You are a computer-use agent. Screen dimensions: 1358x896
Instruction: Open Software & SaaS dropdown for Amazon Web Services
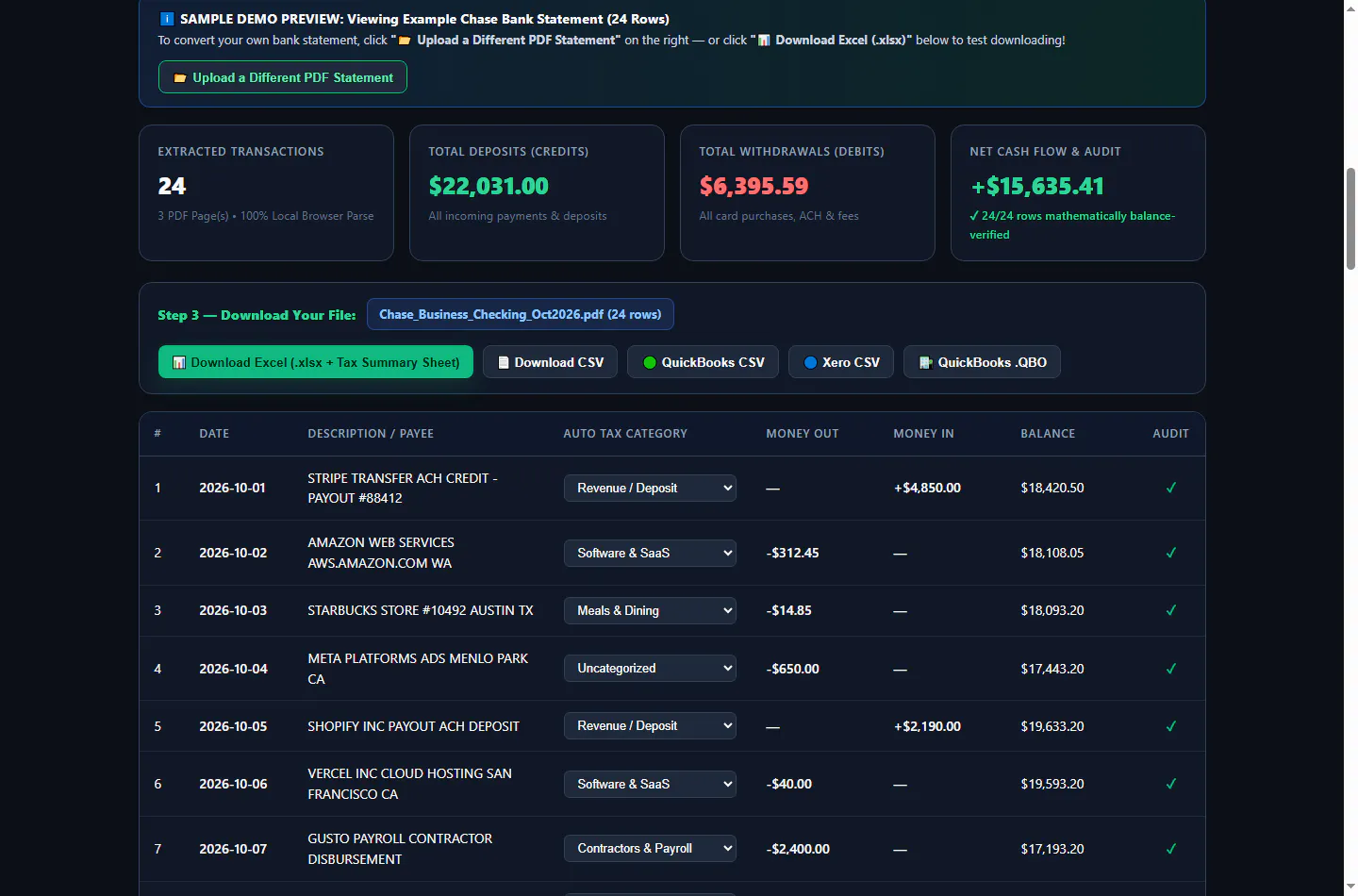coord(650,553)
